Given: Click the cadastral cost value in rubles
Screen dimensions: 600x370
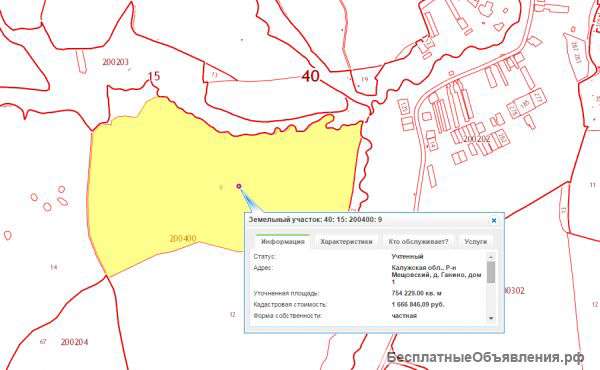Looking at the screenshot, I should click(x=418, y=305).
